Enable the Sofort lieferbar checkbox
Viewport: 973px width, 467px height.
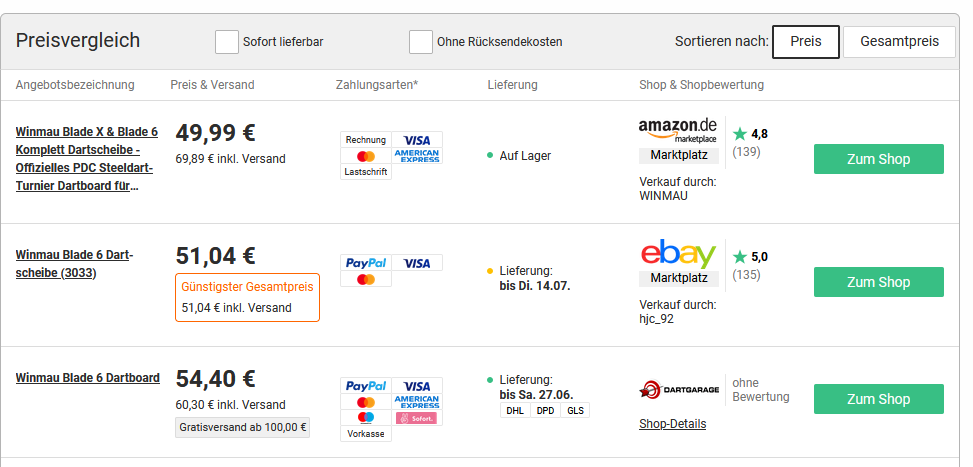point(226,42)
